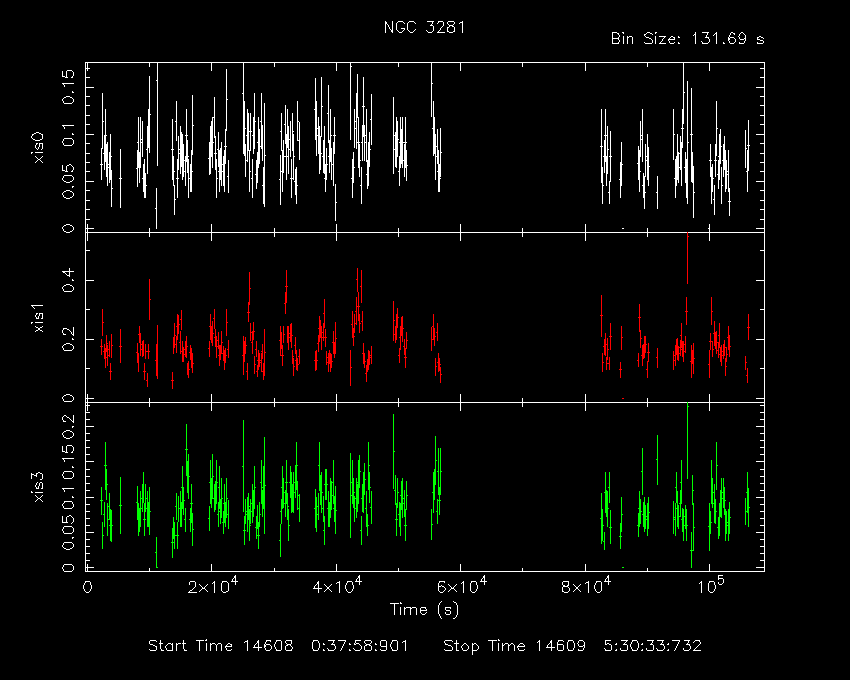Click the 0.2 tick label on xis1 axis
The height and width of the screenshot is (680, 850).
(x=68, y=339)
